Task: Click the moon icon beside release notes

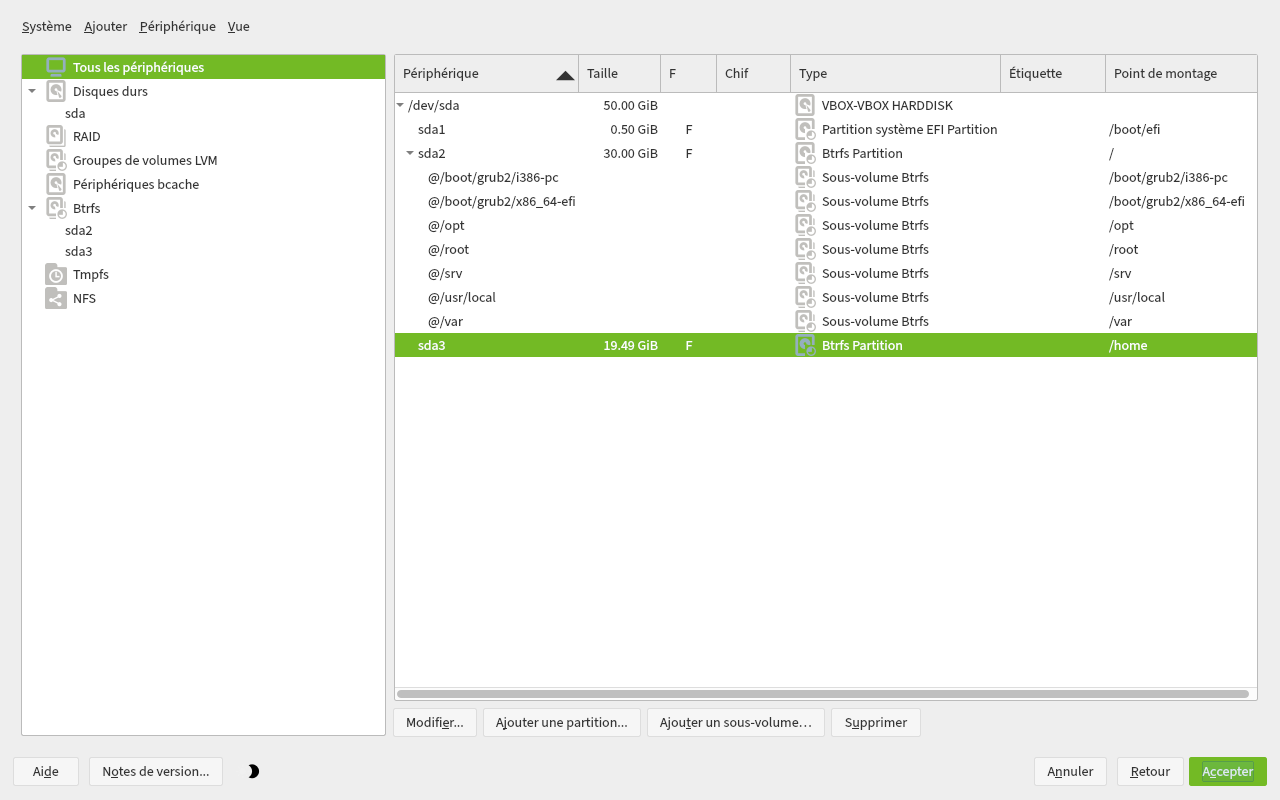Action: coord(253,771)
